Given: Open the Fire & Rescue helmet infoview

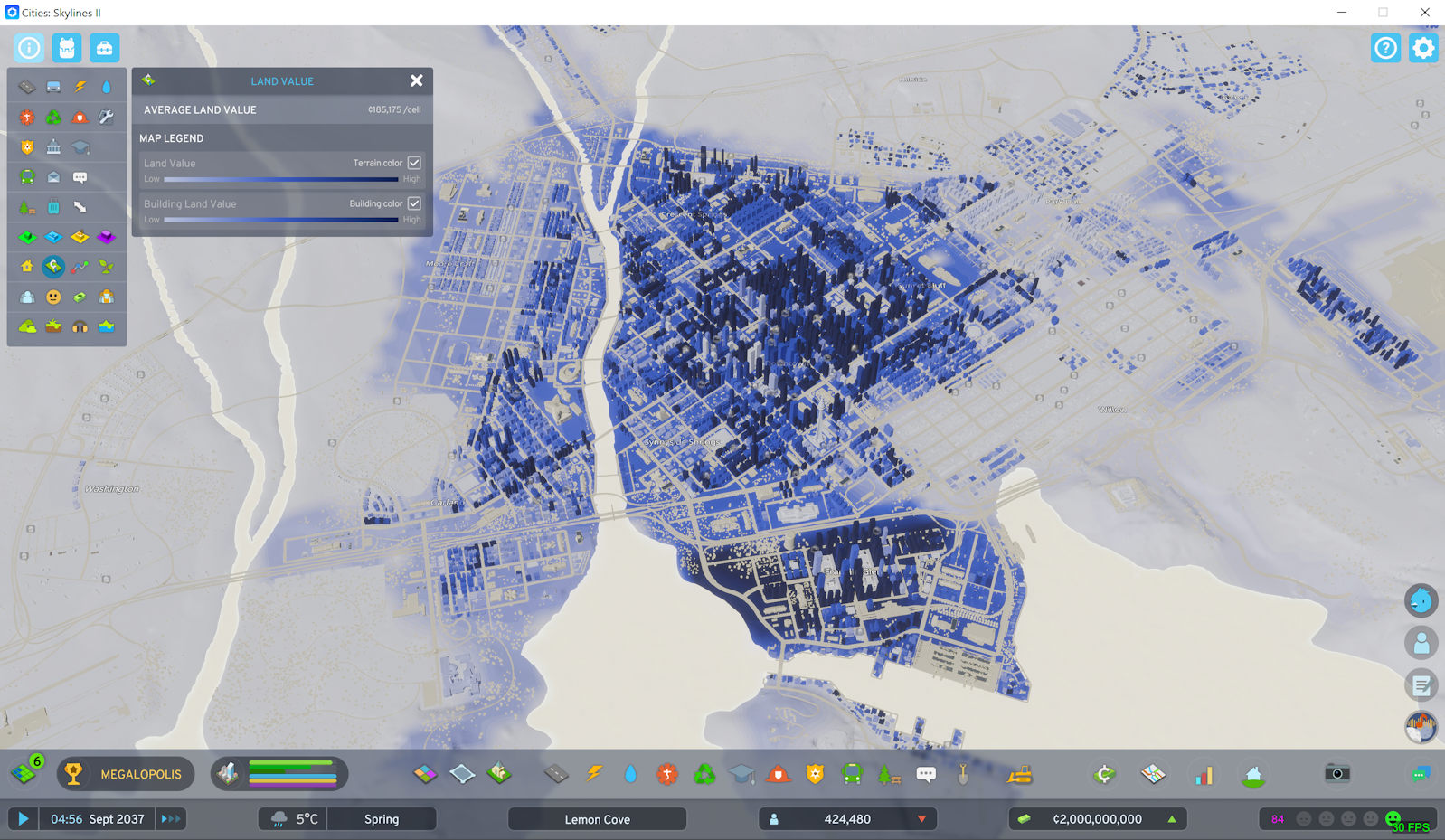Looking at the screenshot, I should pyautogui.click(x=80, y=117).
